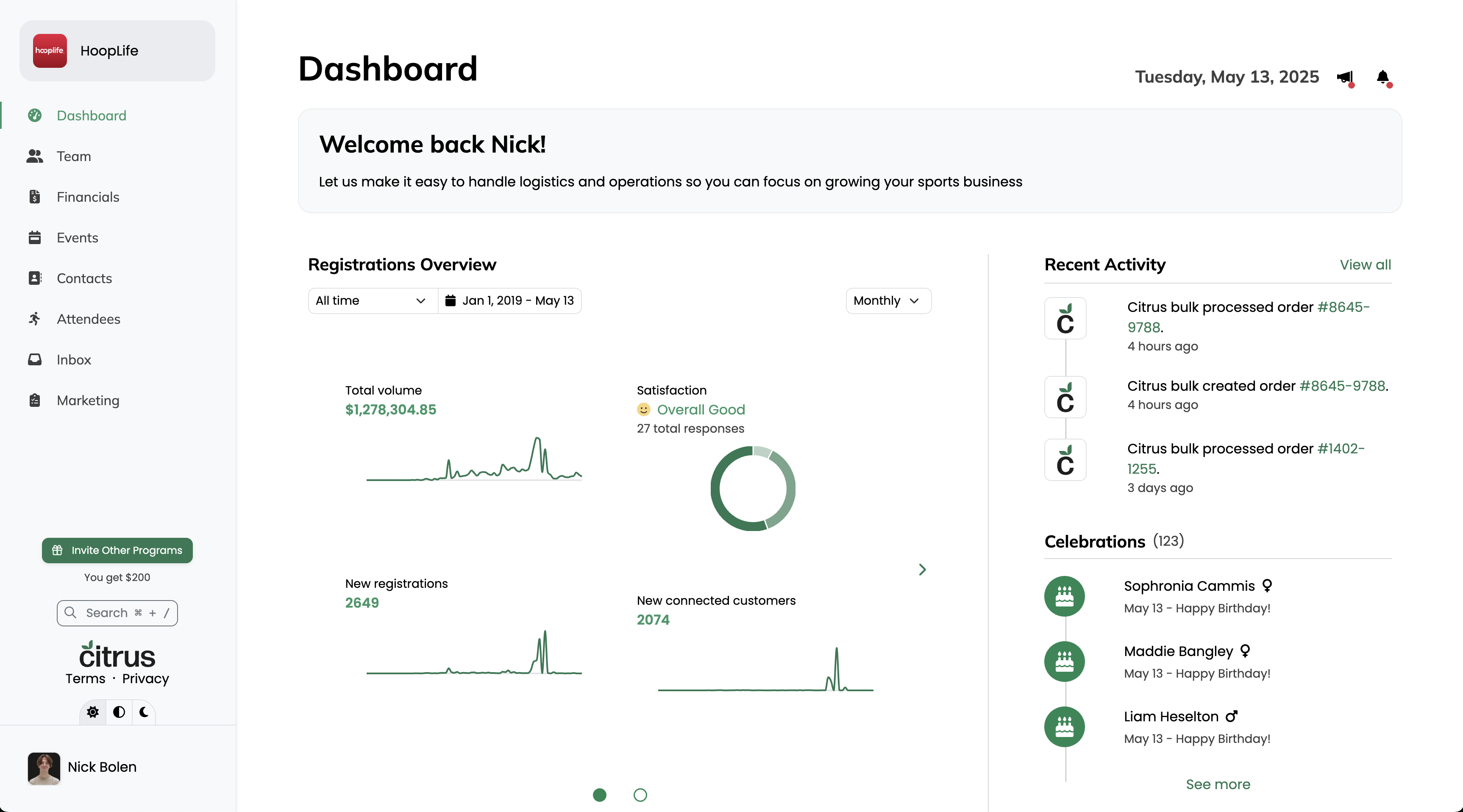Click the calendar icon in date range
1463x812 pixels.
(451, 300)
